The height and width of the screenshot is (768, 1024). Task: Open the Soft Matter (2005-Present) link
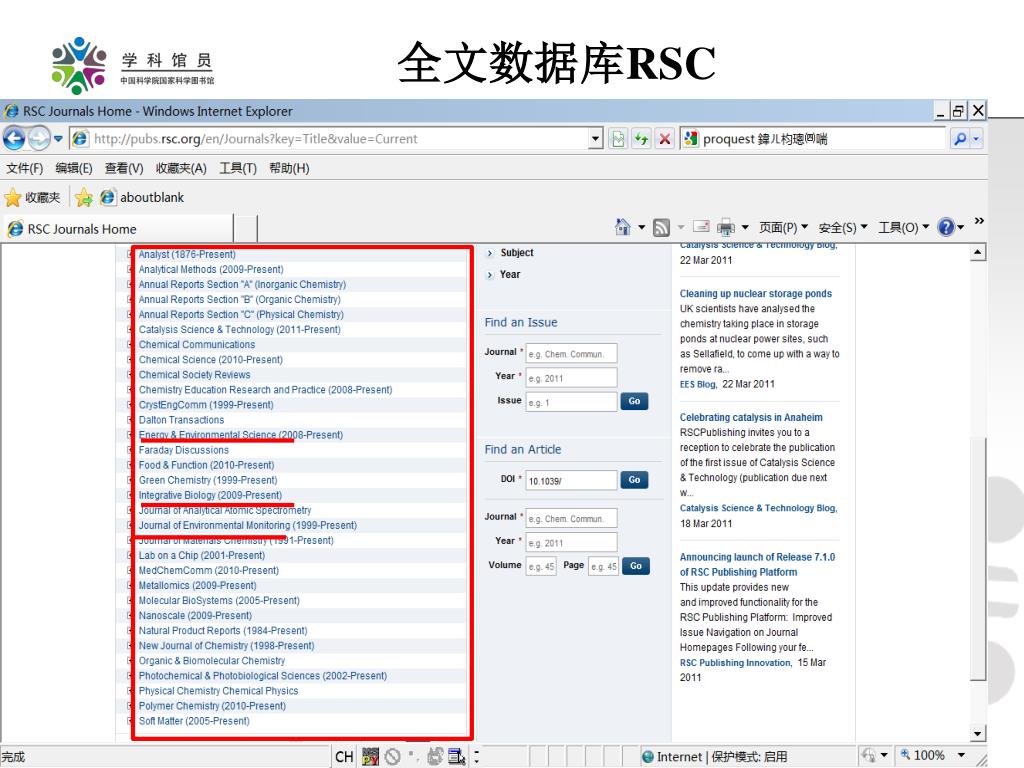[194, 721]
